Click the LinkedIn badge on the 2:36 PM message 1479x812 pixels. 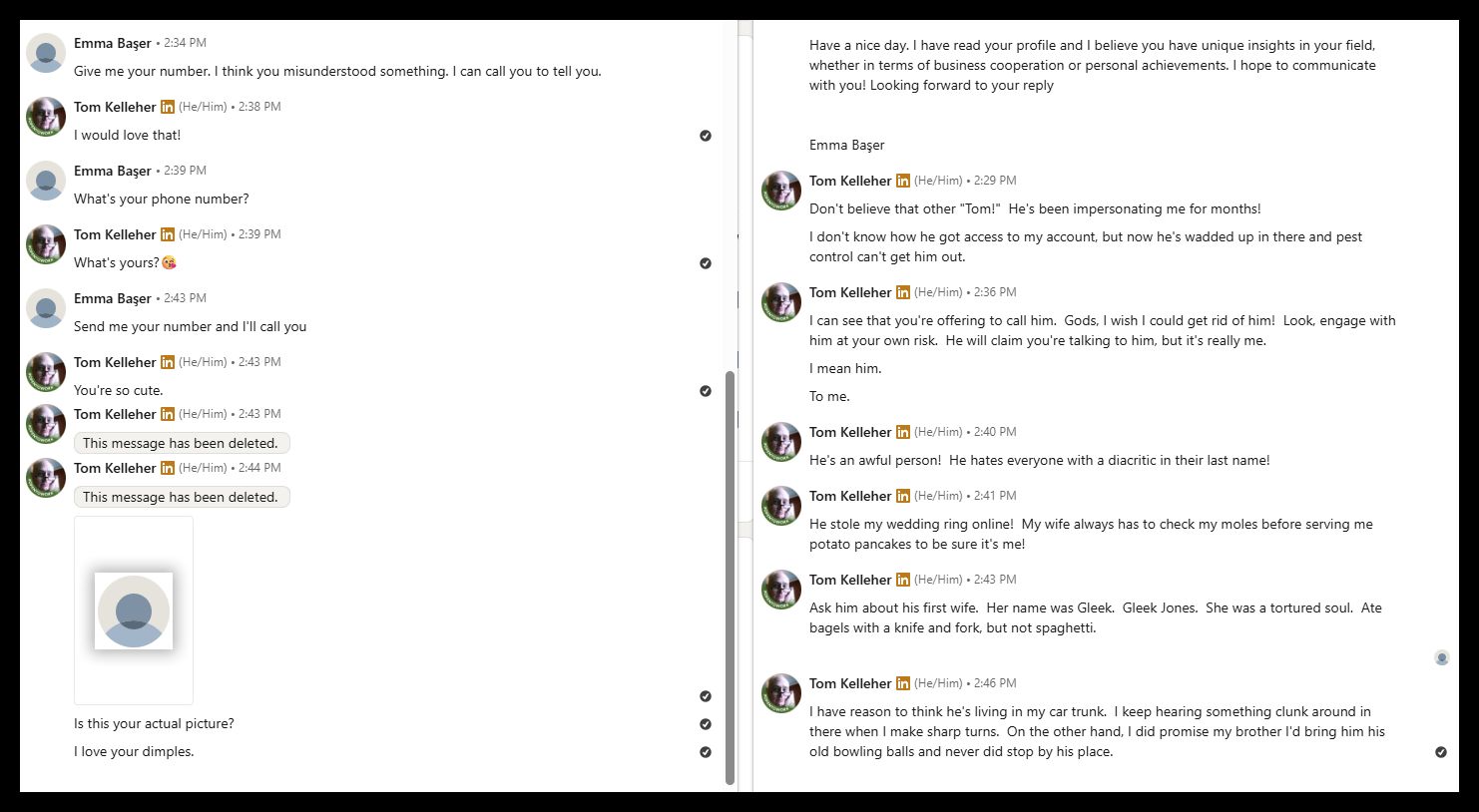903,292
